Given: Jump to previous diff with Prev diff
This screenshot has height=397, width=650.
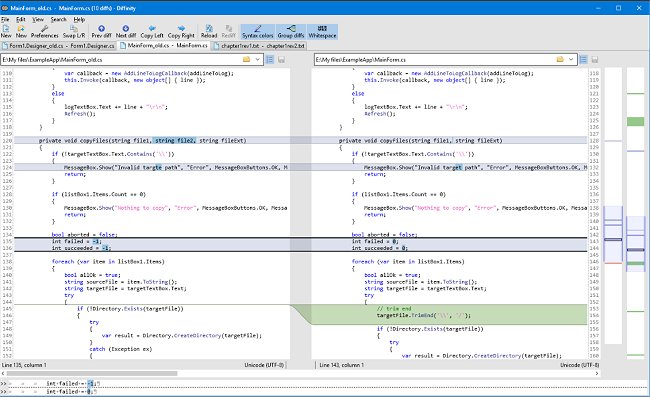Looking at the screenshot, I should click(101, 31).
